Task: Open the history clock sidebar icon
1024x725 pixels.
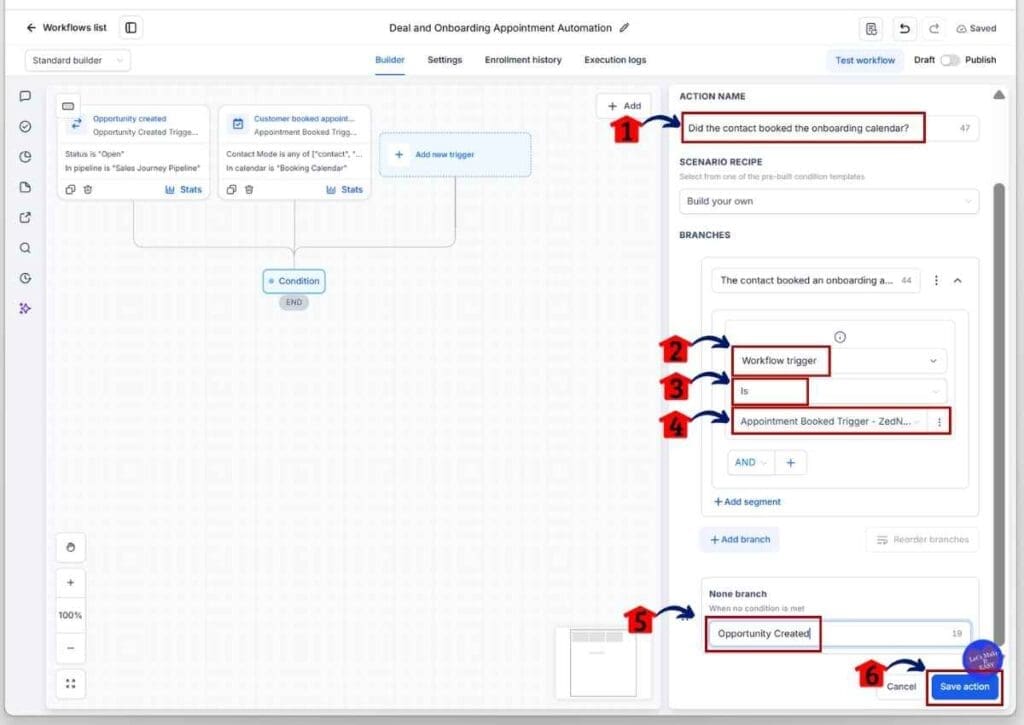Action: 25,278
